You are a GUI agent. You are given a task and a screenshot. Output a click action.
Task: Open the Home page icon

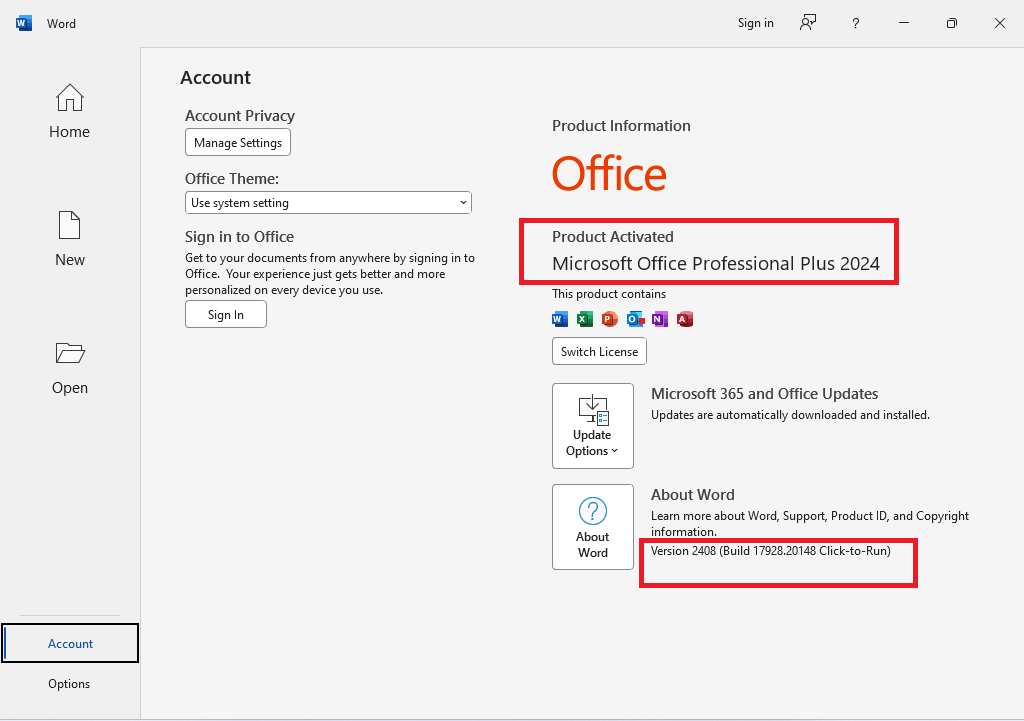pyautogui.click(x=69, y=98)
